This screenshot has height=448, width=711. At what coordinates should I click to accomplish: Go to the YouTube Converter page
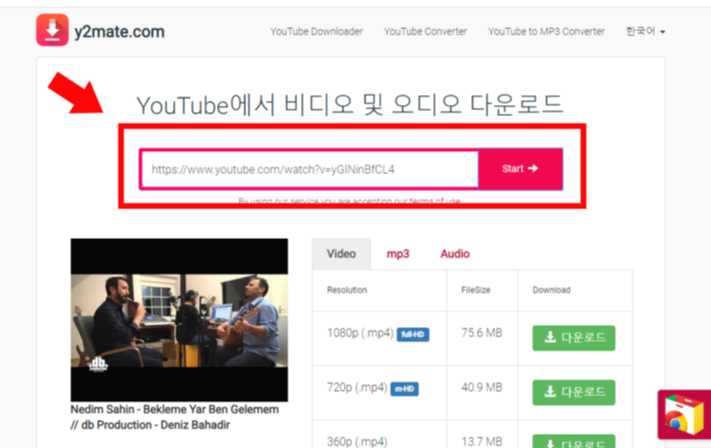pyautogui.click(x=425, y=31)
